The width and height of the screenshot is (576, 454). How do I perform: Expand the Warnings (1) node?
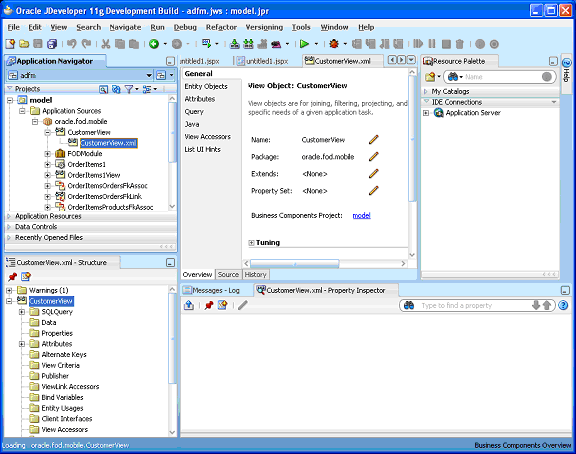(9, 291)
